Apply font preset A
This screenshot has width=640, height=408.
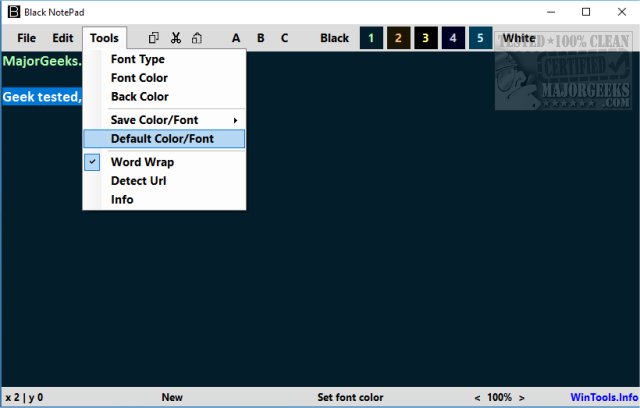236,38
